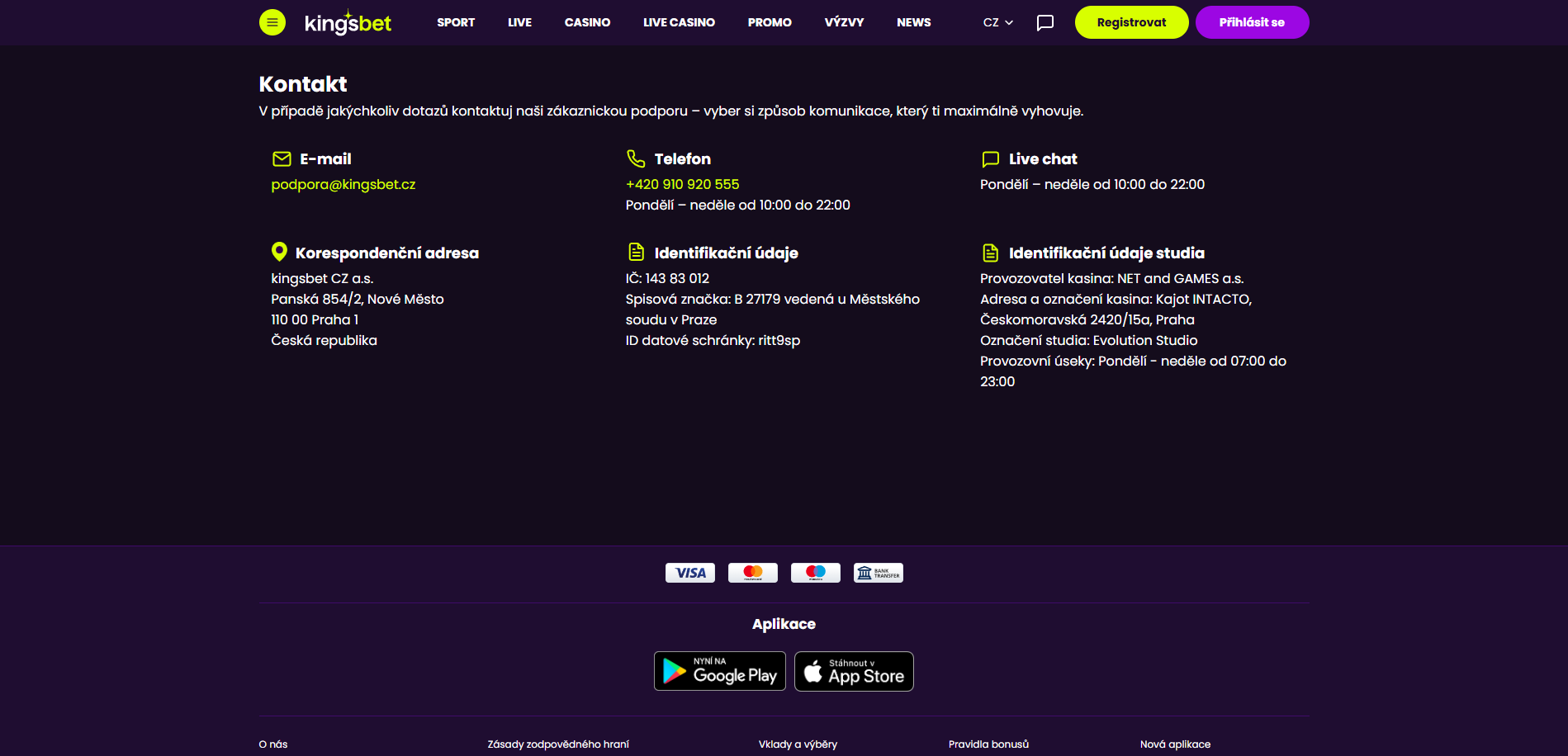The height and width of the screenshot is (756, 1568).
Task: Click the podpora@kingsbet.cz email link
Action: (x=343, y=184)
